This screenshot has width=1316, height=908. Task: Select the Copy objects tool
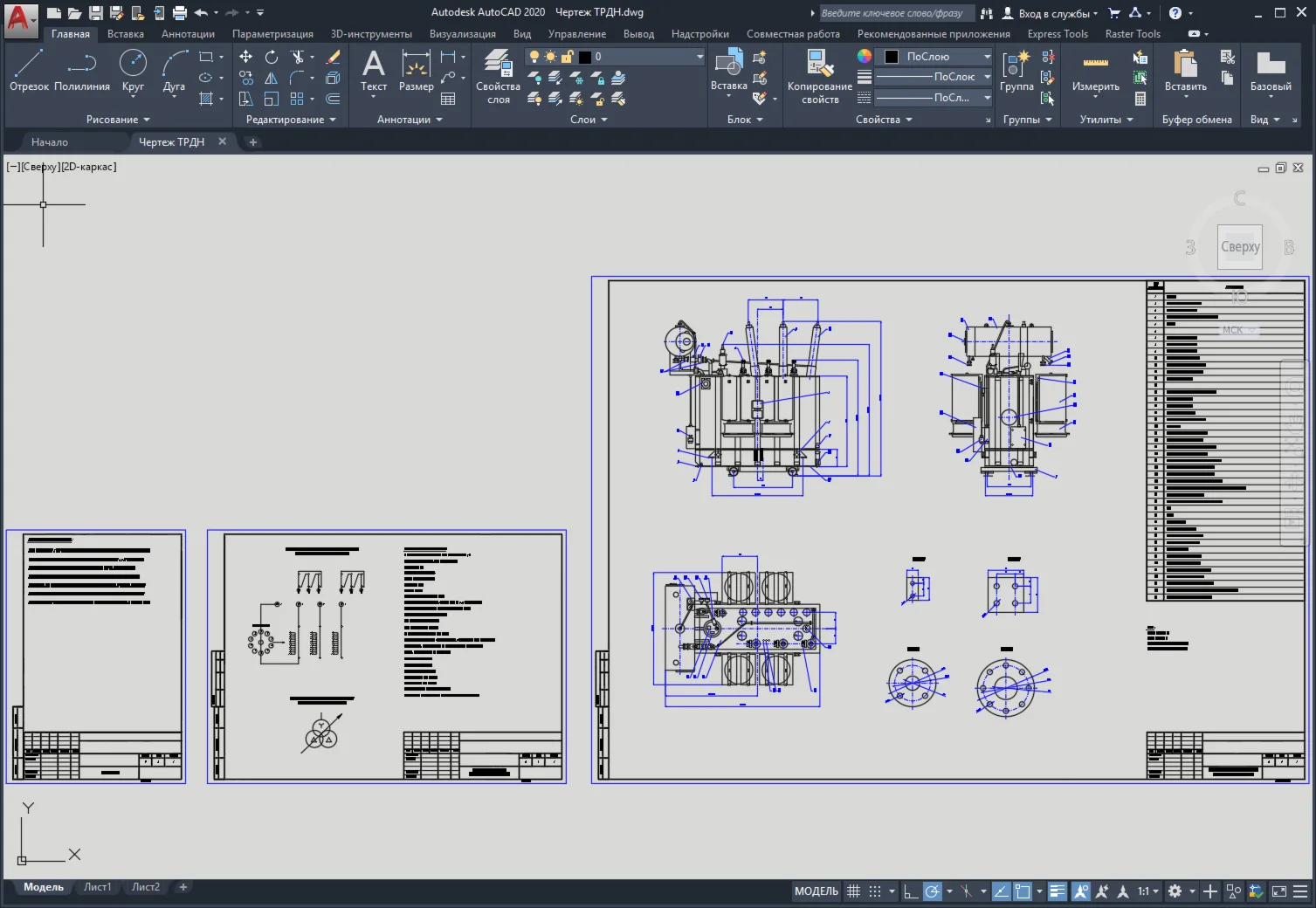click(246, 78)
